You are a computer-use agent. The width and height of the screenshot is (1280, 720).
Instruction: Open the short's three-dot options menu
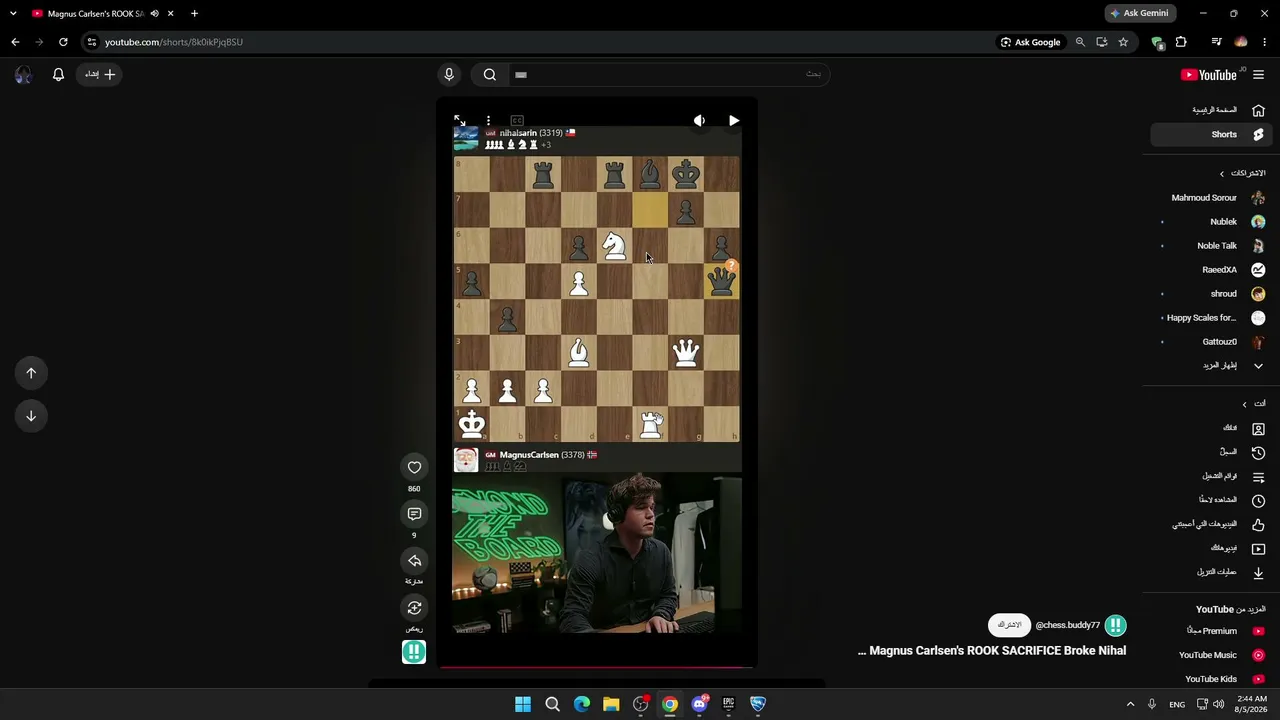488,121
